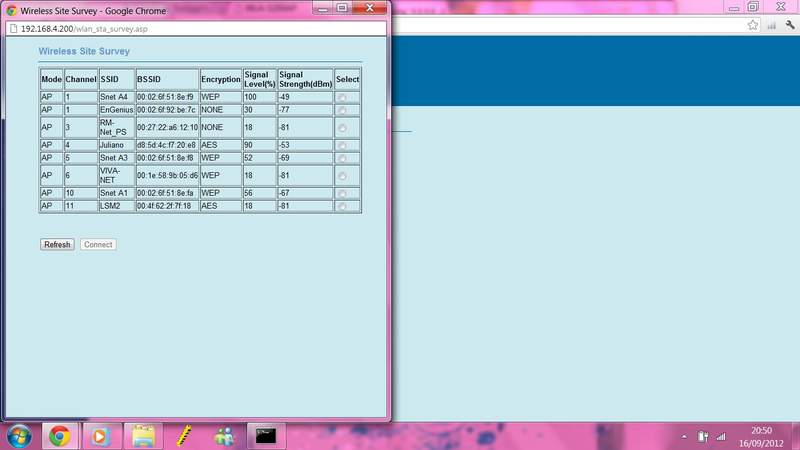This screenshot has width=800, height=450.
Task: Open Windows Live Messenger on taskbar
Action: coord(224,436)
